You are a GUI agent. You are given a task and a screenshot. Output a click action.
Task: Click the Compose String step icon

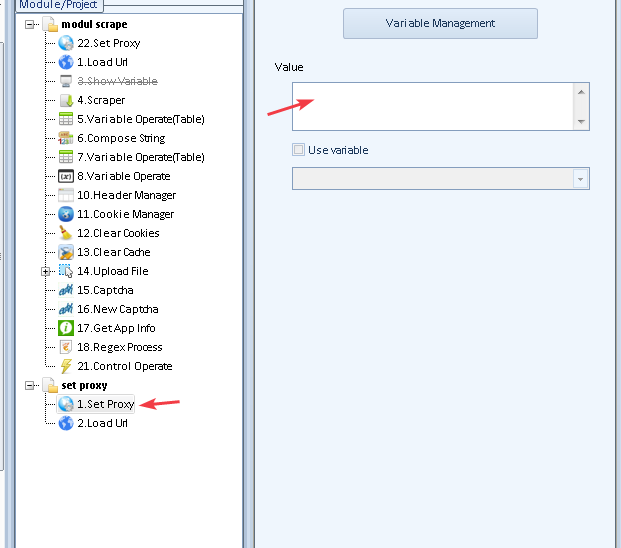(x=66, y=138)
